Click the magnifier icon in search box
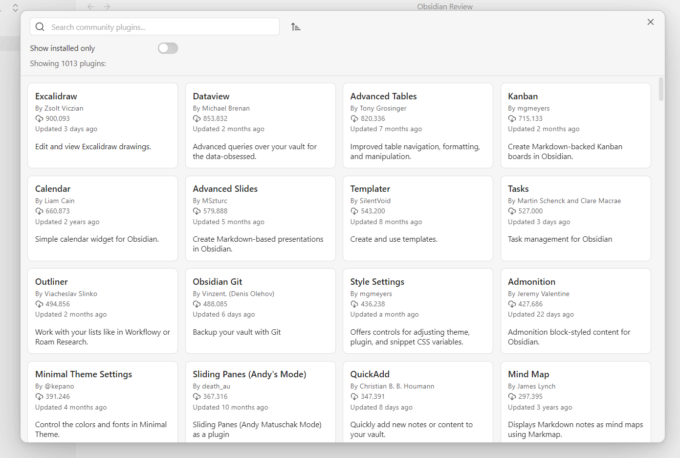 point(40,27)
